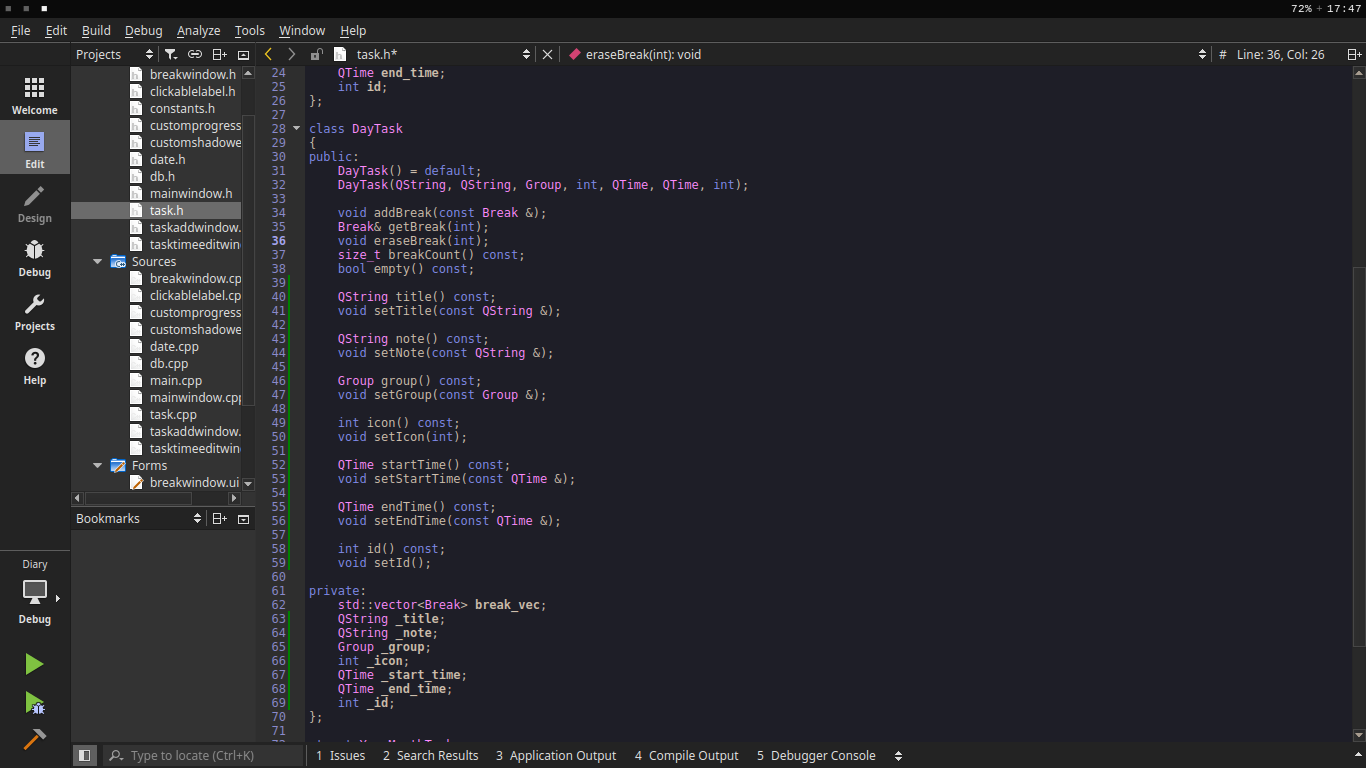Collapse the Forms folder in project tree
The height and width of the screenshot is (768, 1366).
tap(98, 466)
